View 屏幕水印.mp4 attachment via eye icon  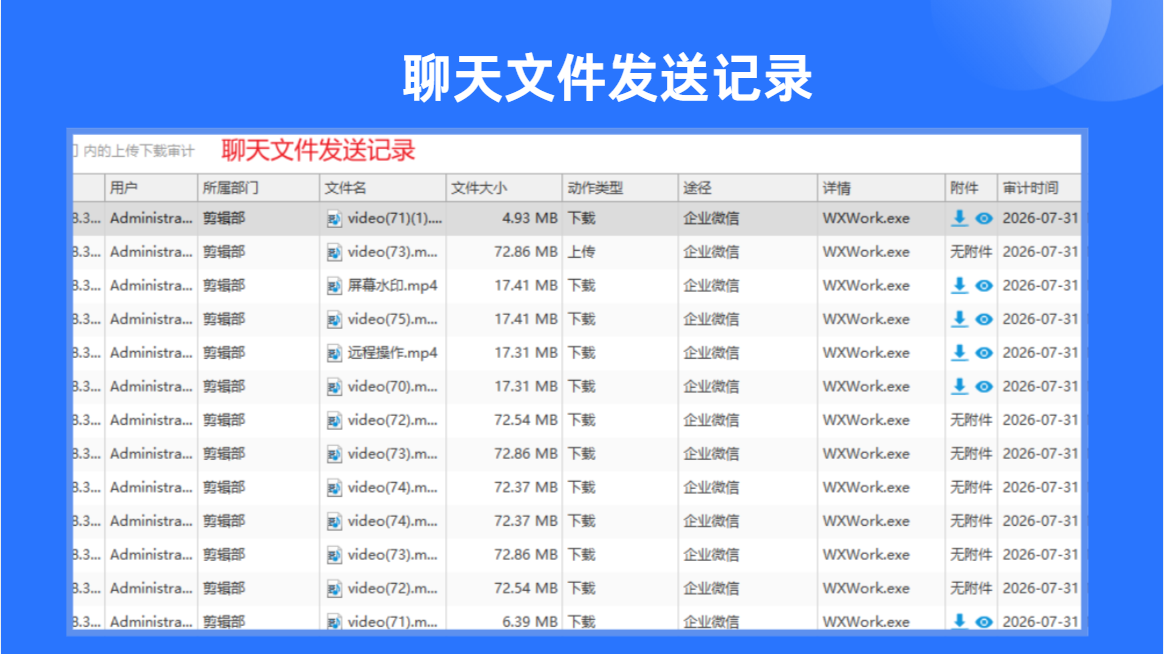(x=984, y=286)
